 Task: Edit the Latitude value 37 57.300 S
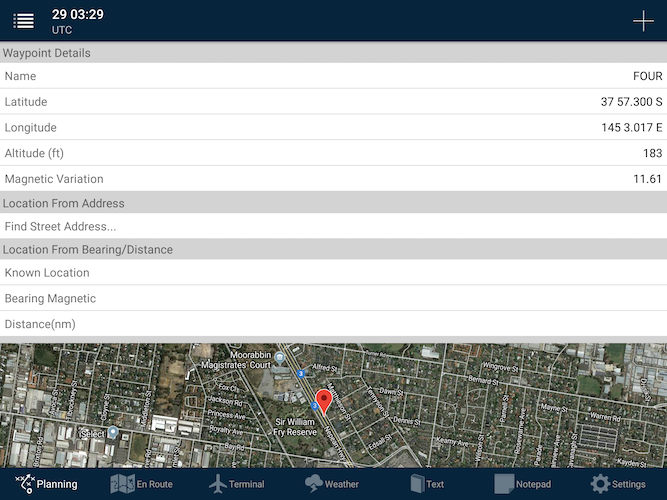631,101
